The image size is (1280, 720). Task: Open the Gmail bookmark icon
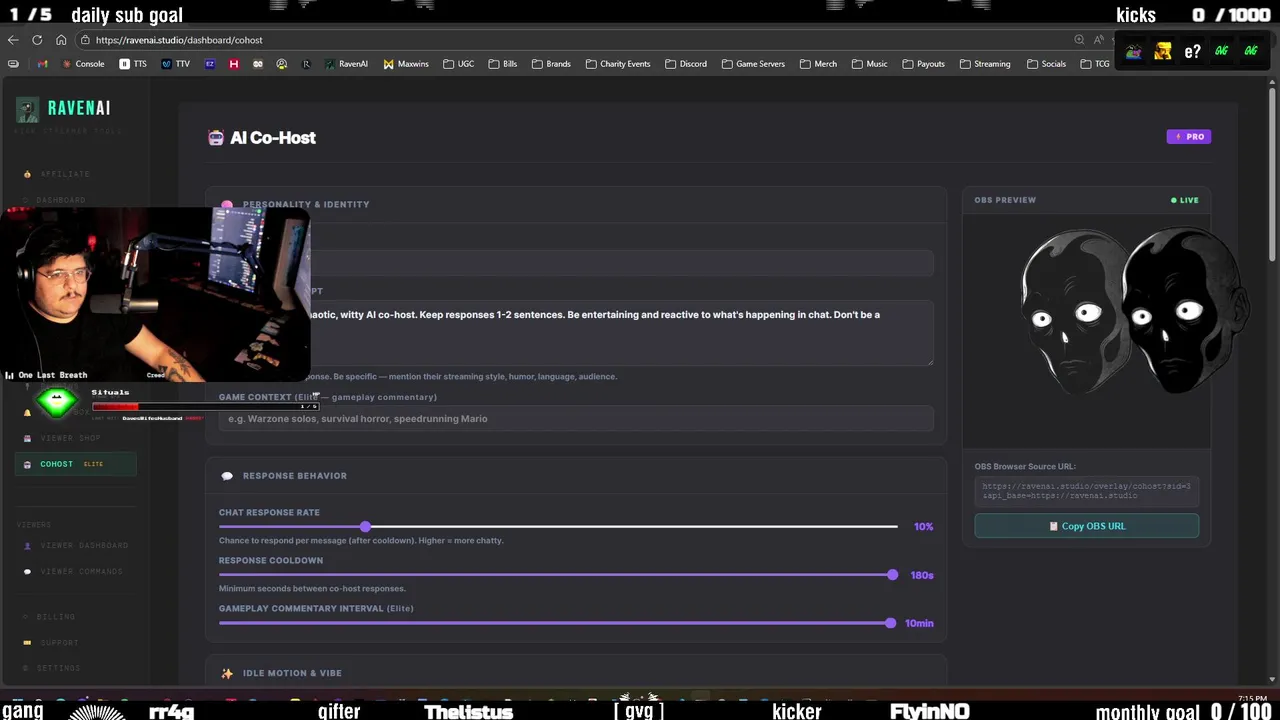point(42,64)
